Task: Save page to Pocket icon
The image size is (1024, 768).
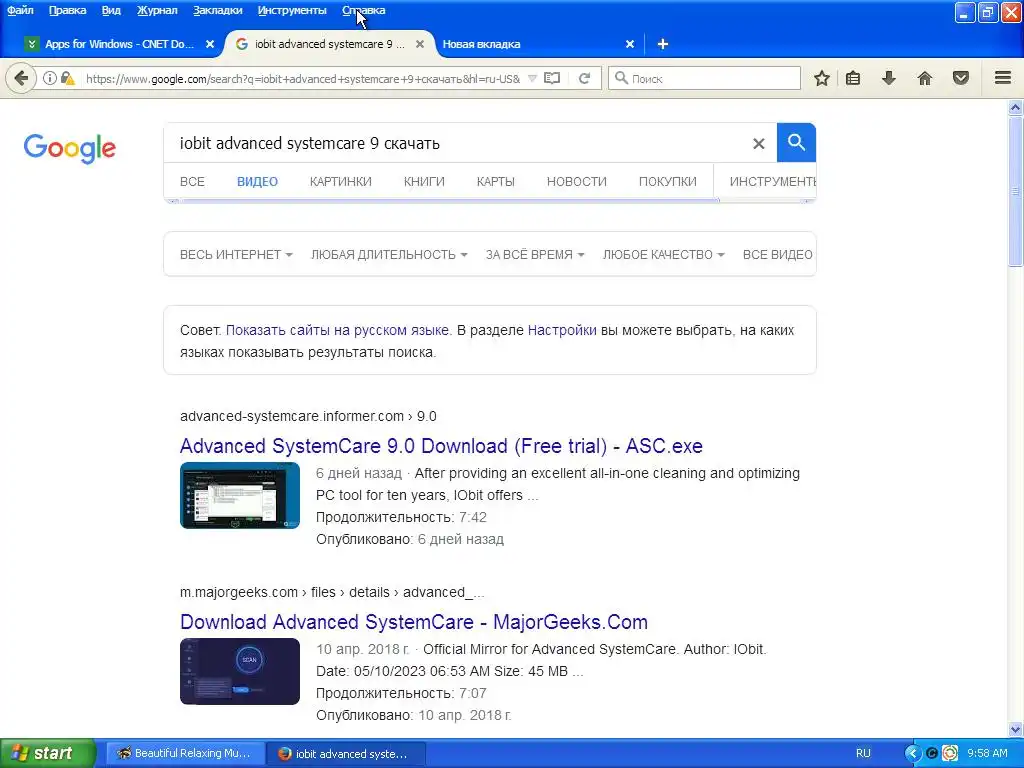Action: click(961, 78)
